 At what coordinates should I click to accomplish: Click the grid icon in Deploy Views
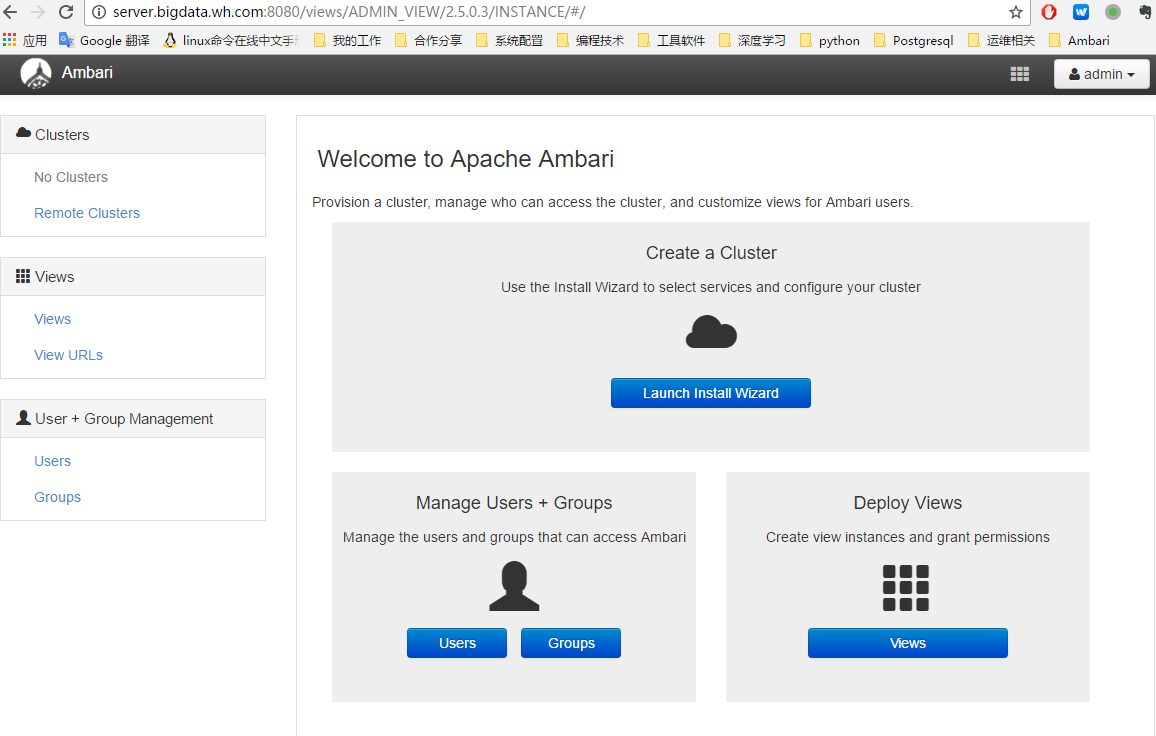pyautogui.click(x=906, y=588)
